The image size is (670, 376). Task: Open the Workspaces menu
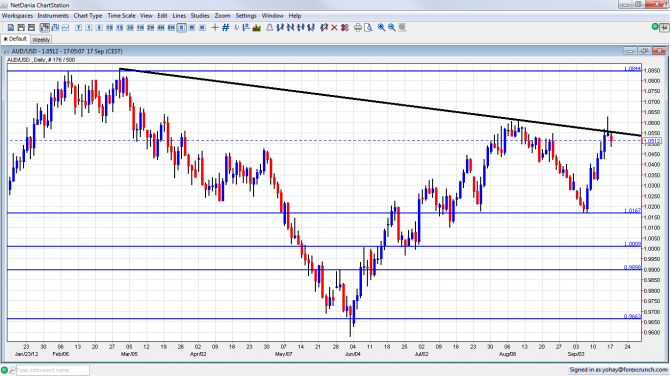(18, 15)
